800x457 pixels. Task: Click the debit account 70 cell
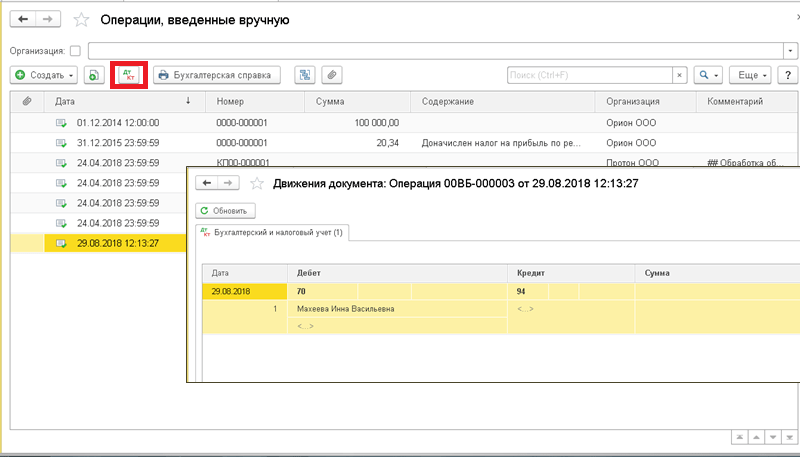[322, 292]
